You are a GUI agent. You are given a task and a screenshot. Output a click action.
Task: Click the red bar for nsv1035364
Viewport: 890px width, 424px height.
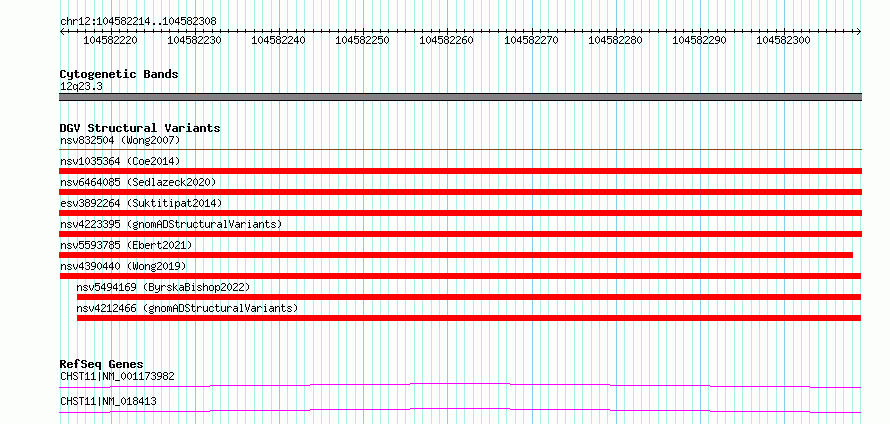click(x=461, y=171)
